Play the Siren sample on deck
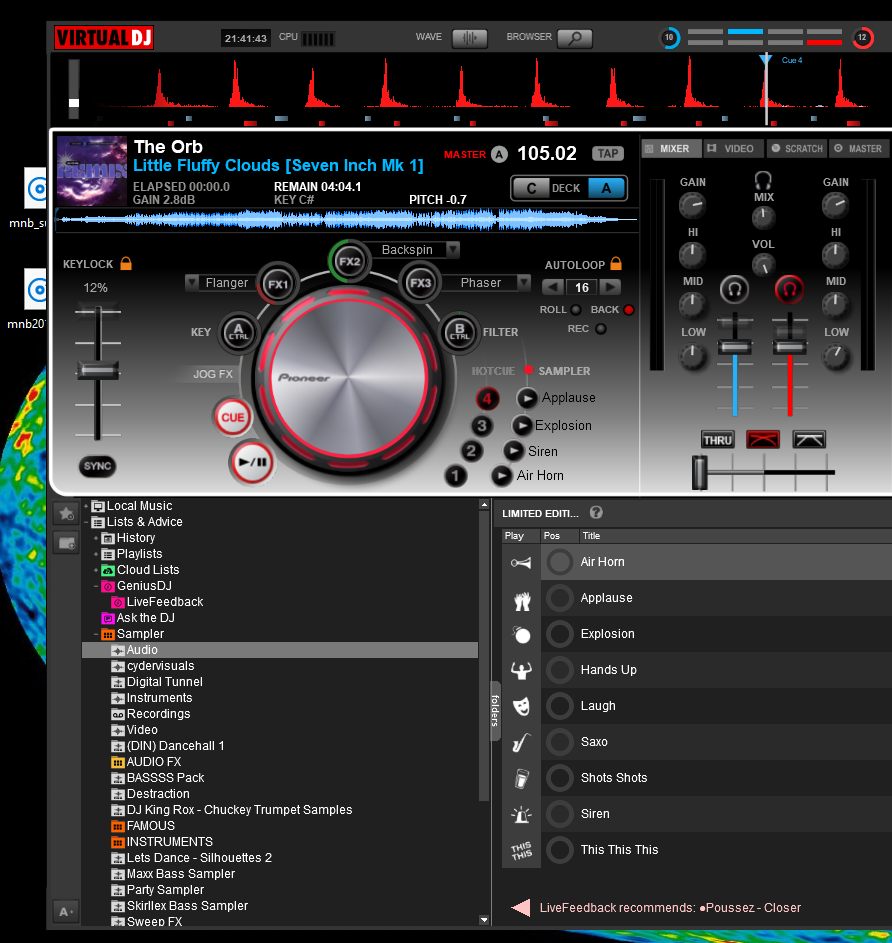Image resolution: width=892 pixels, height=943 pixels. (514, 450)
